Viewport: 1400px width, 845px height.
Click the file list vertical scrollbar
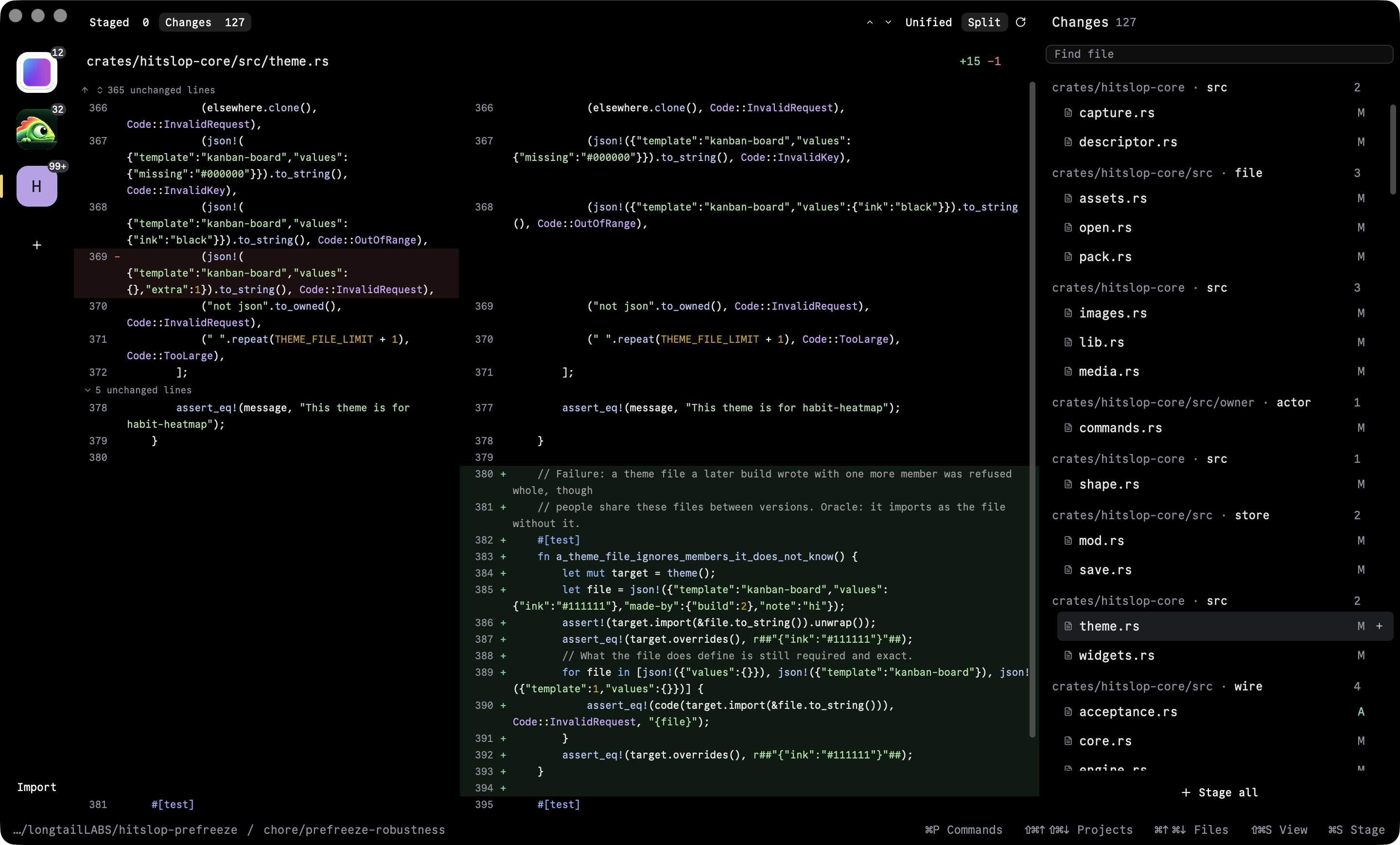[x=1393, y=149]
